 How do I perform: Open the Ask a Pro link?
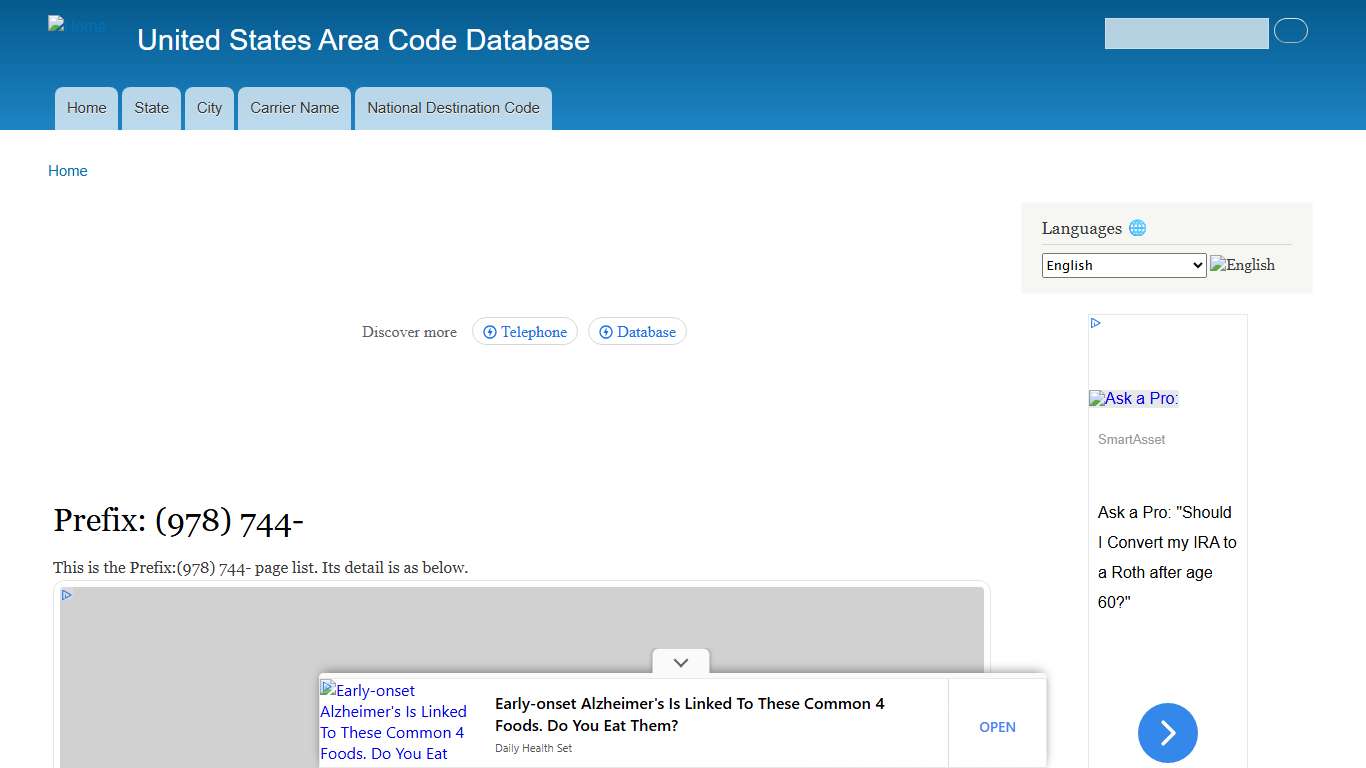tap(1133, 398)
